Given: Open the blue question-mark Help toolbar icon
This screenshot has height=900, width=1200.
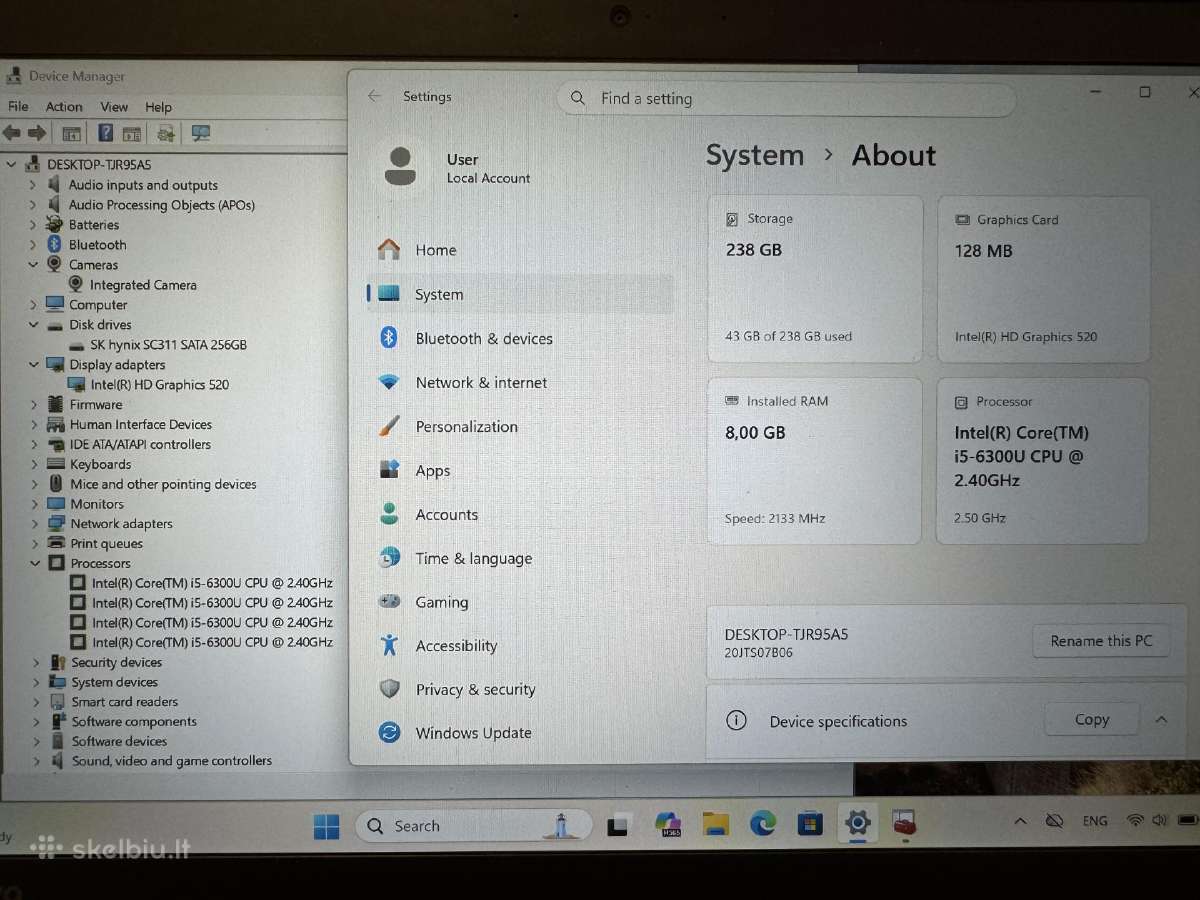Looking at the screenshot, I should tap(105, 132).
